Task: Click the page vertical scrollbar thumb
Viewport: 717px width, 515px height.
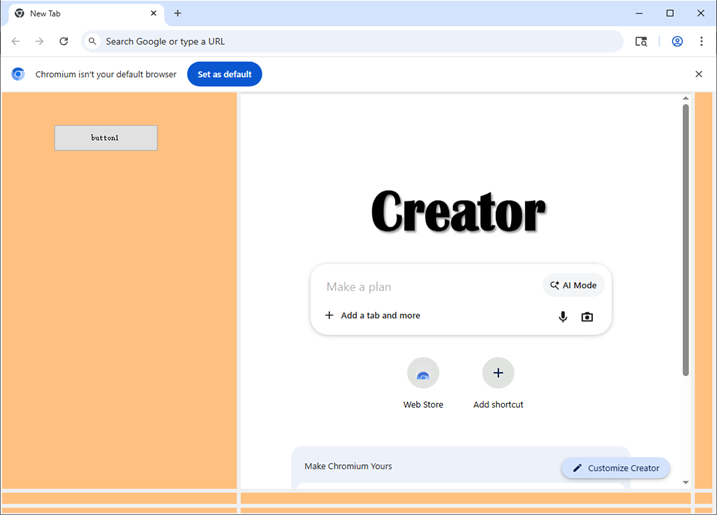Action: pyautogui.click(x=685, y=240)
